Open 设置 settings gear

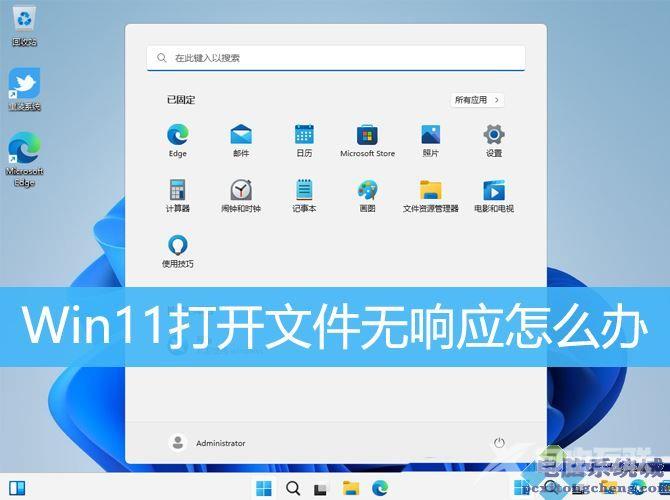pos(494,141)
